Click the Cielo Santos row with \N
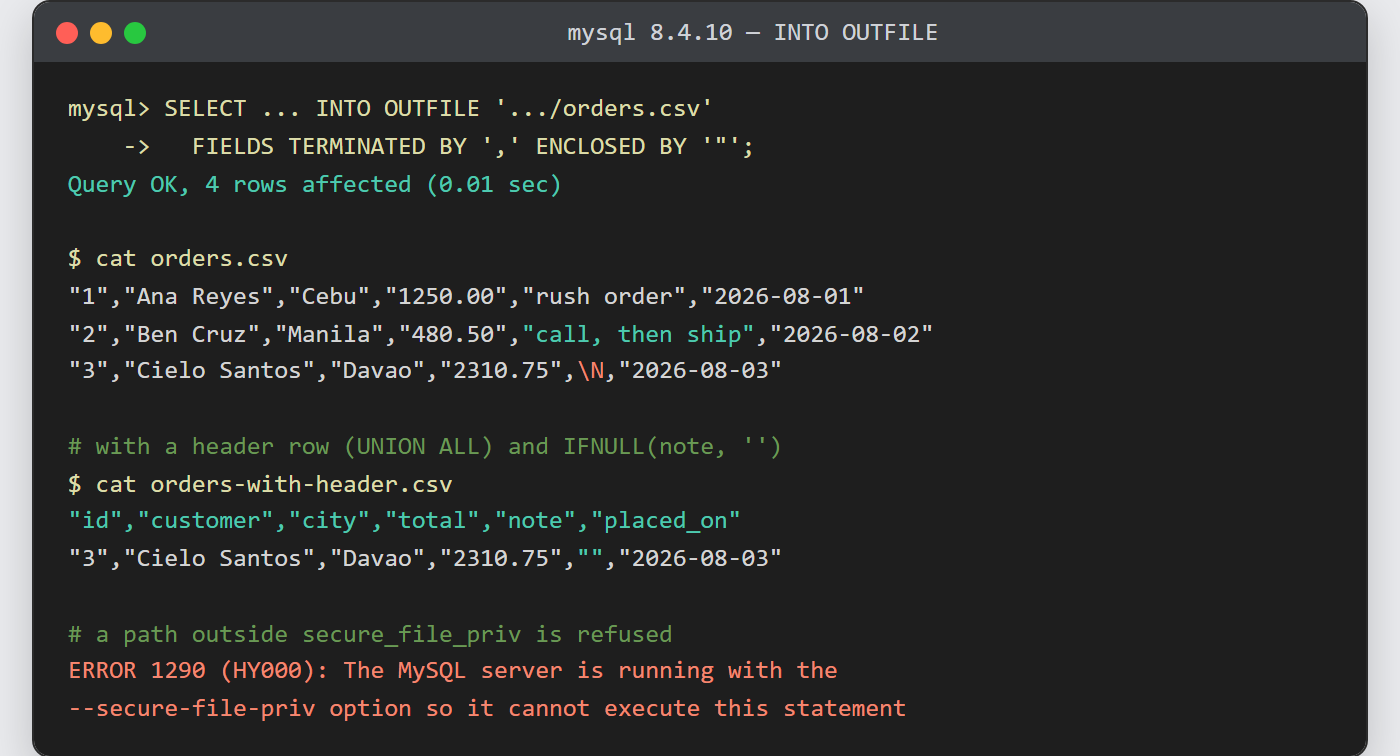1400x756 pixels. (x=425, y=371)
